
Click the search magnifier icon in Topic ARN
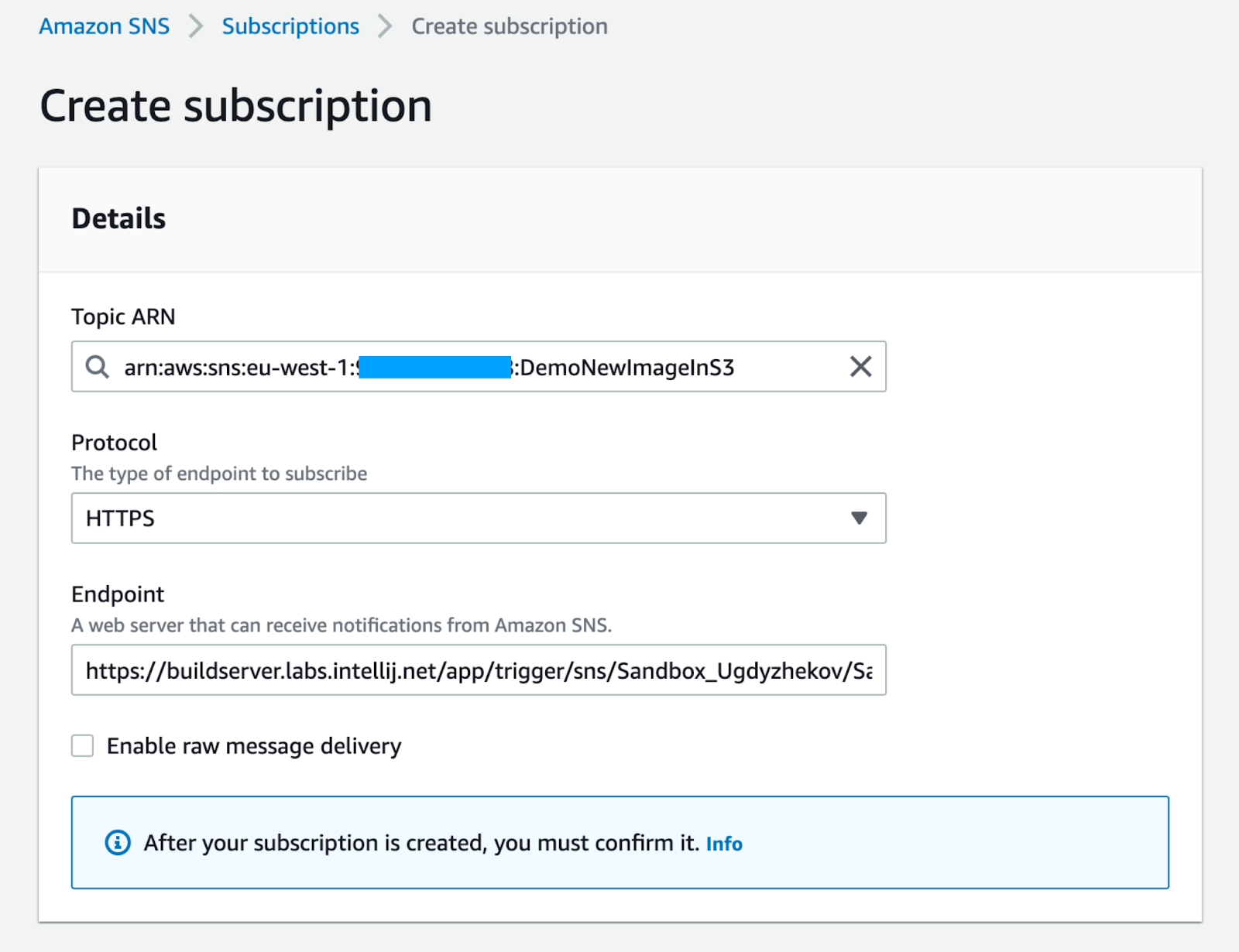[97, 367]
